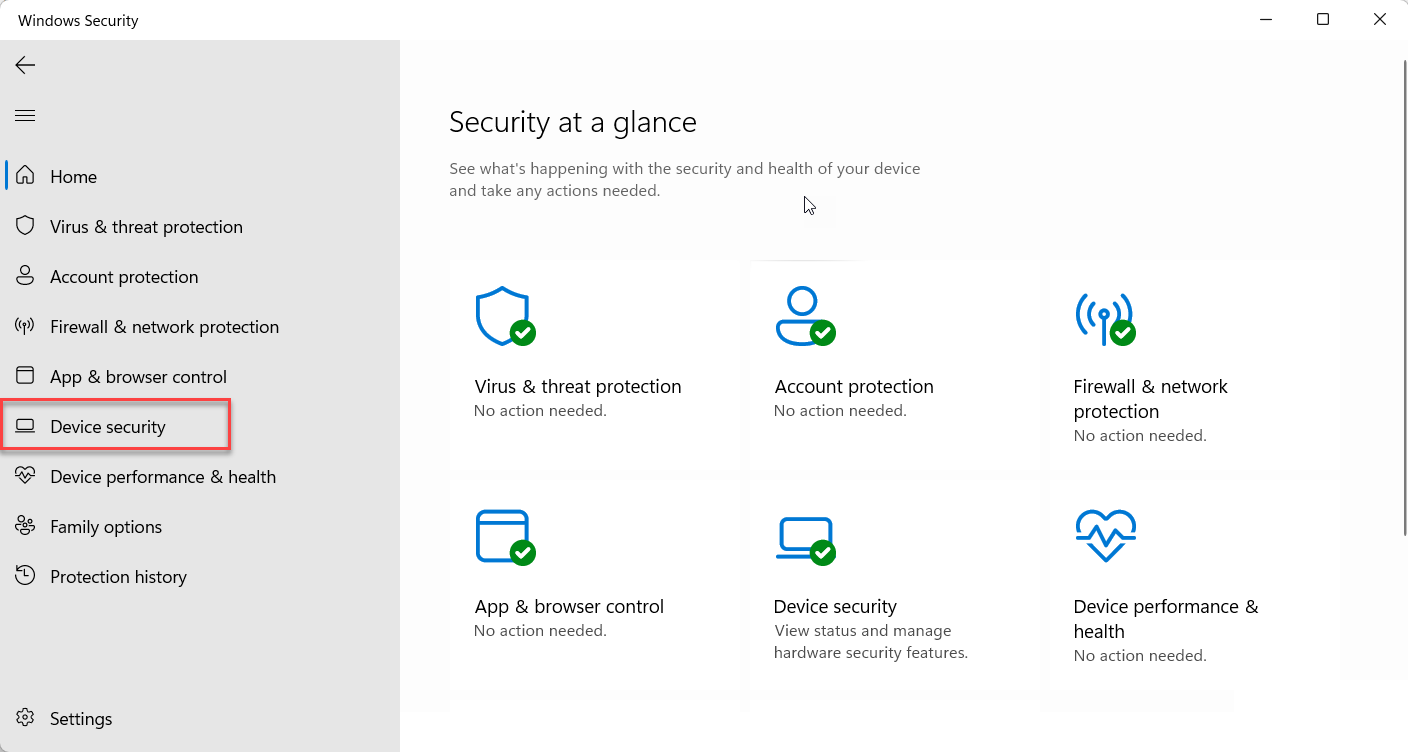Click the heart icon beside Device performance & health
The width and height of the screenshot is (1408, 753).
(x=26, y=476)
